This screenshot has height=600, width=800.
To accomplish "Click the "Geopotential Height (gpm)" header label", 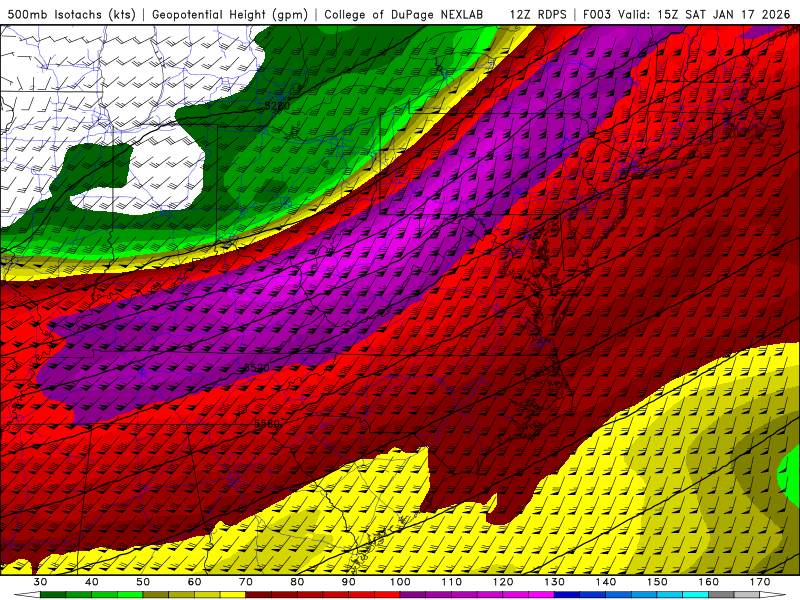I will pos(230,14).
